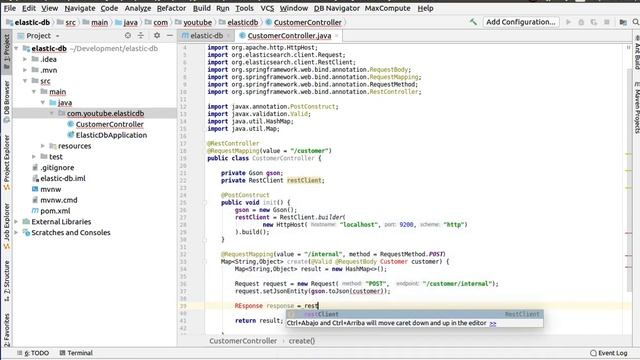Open the DB Browser side tab
The image size is (640, 360).
[x=6, y=101]
